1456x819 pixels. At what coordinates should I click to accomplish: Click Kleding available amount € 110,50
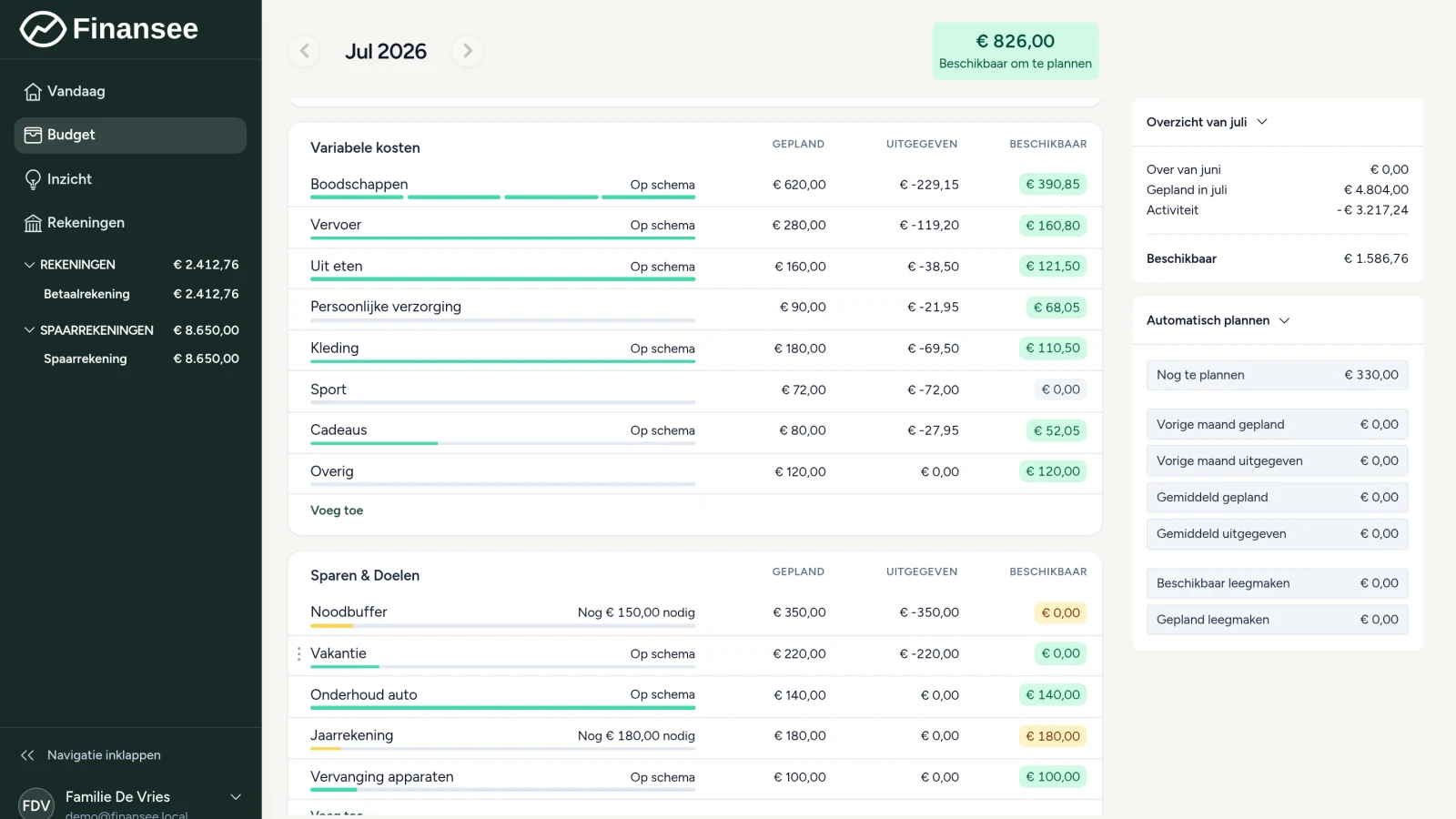click(1053, 349)
